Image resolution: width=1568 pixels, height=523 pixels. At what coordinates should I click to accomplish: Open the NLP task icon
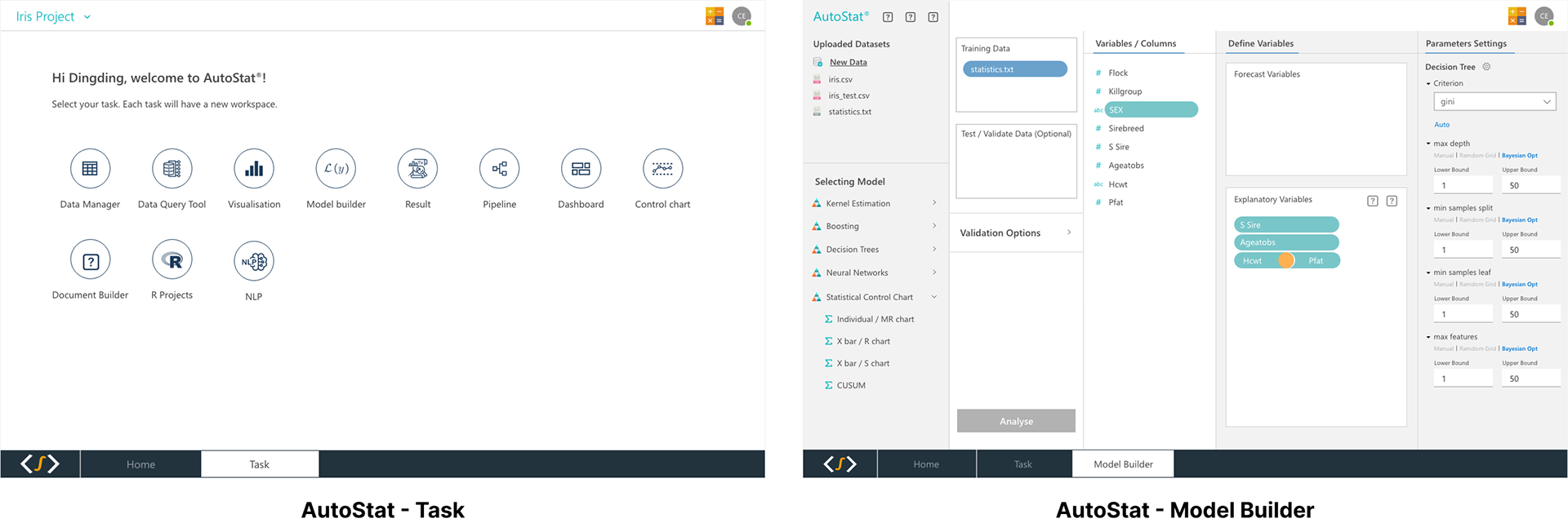click(254, 261)
